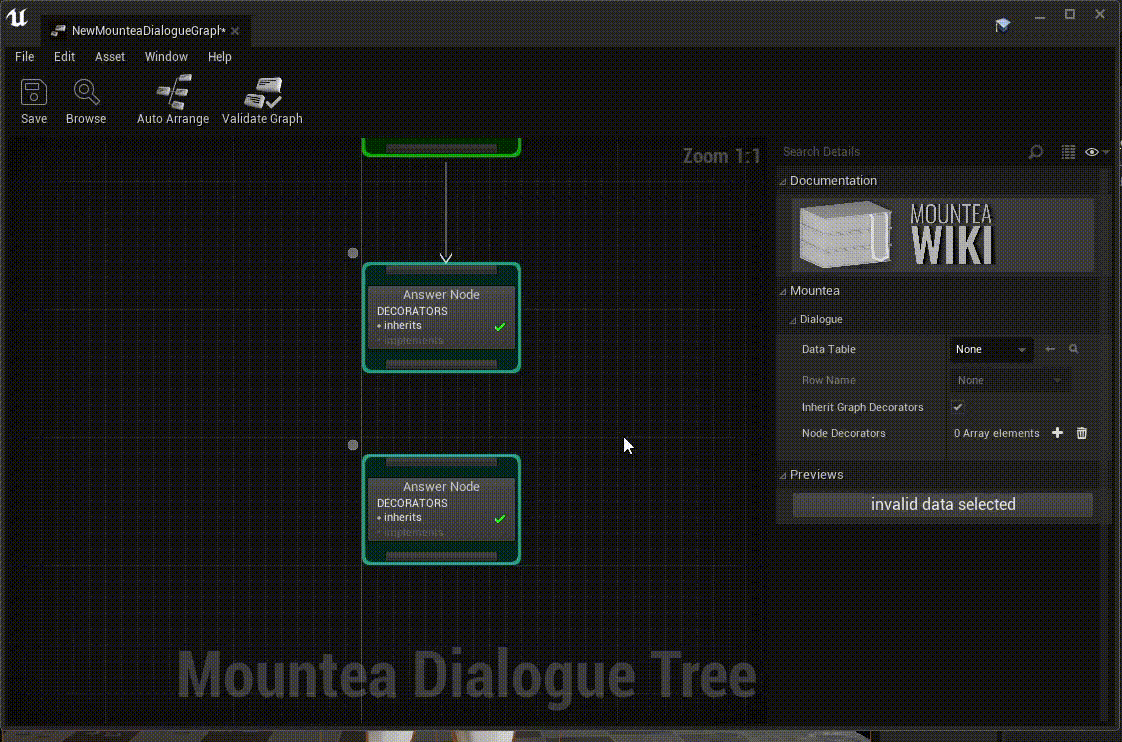Open the Data Table None dropdown
The width and height of the screenshot is (1122, 742).
click(991, 349)
